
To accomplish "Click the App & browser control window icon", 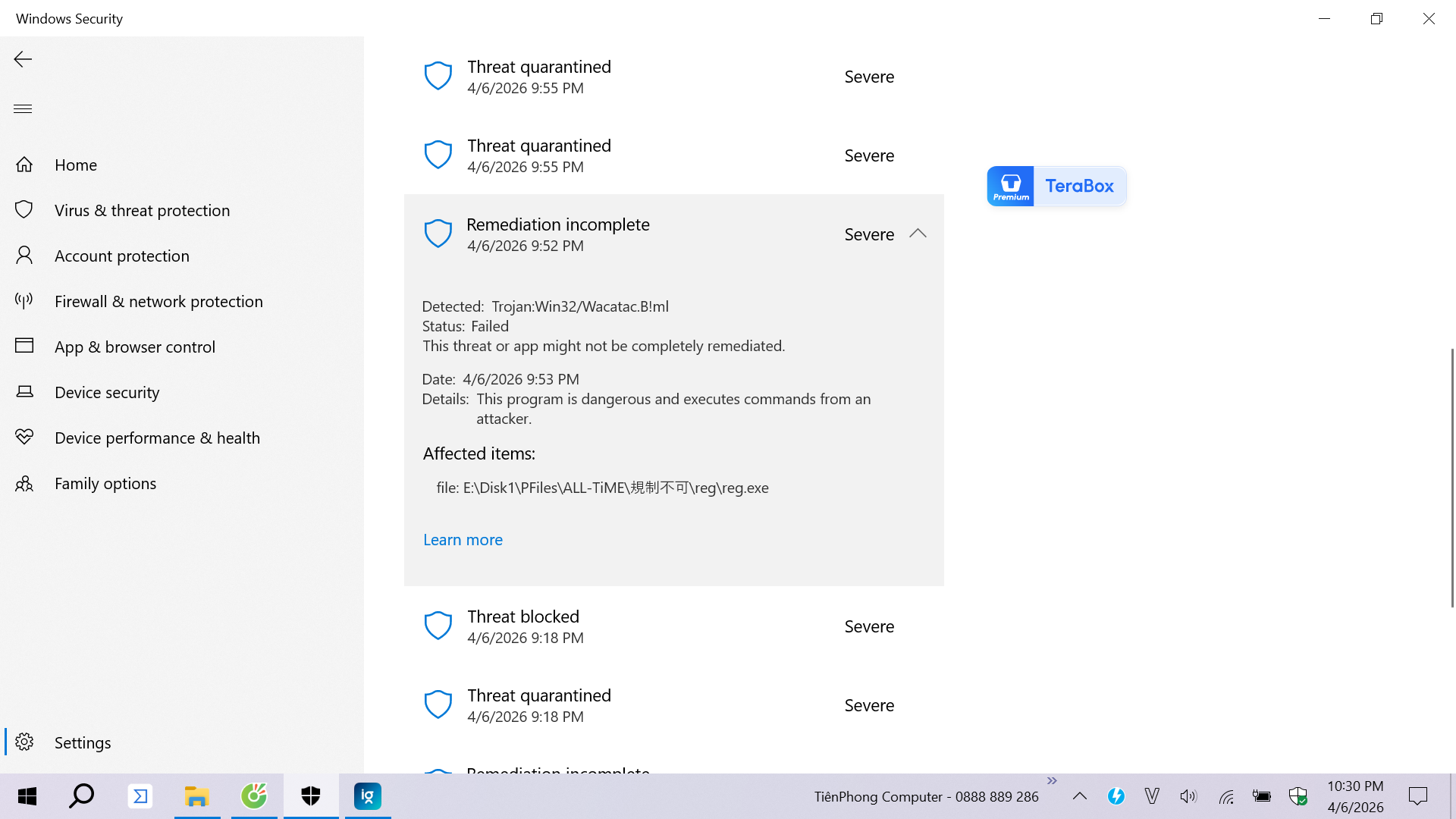I will [24, 346].
